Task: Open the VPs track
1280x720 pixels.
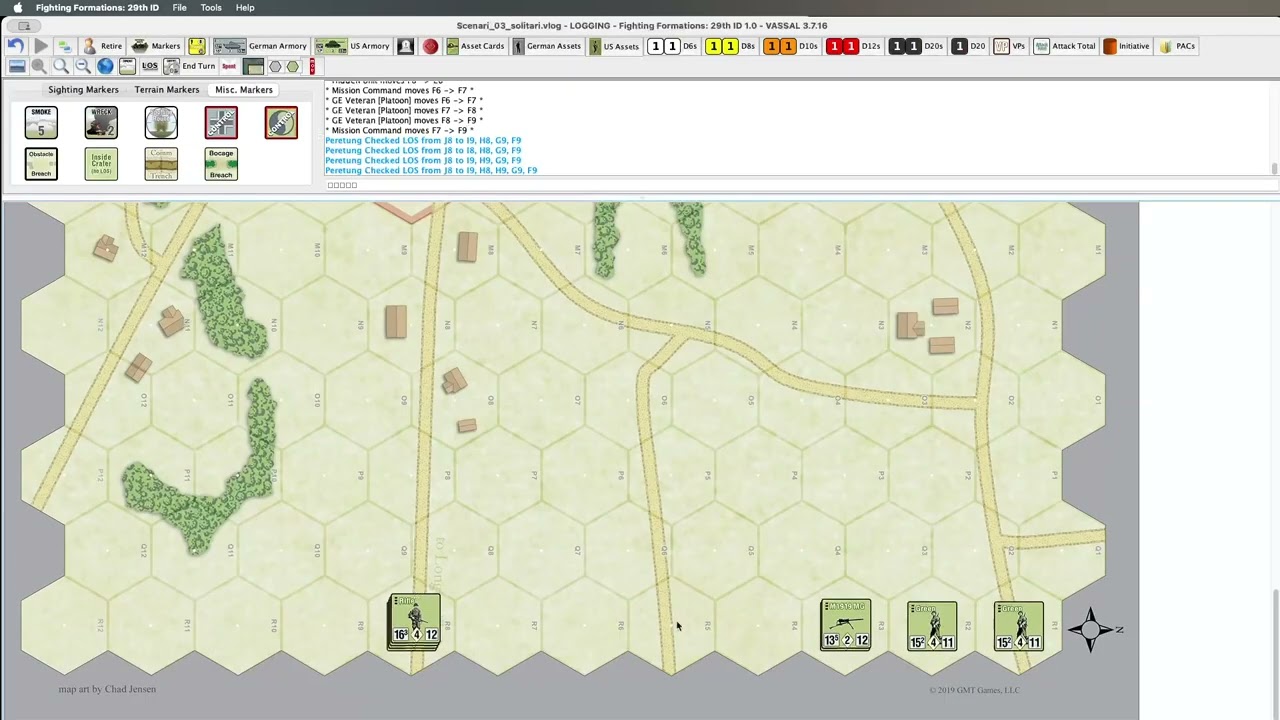Action: pyautogui.click(x=1010, y=46)
